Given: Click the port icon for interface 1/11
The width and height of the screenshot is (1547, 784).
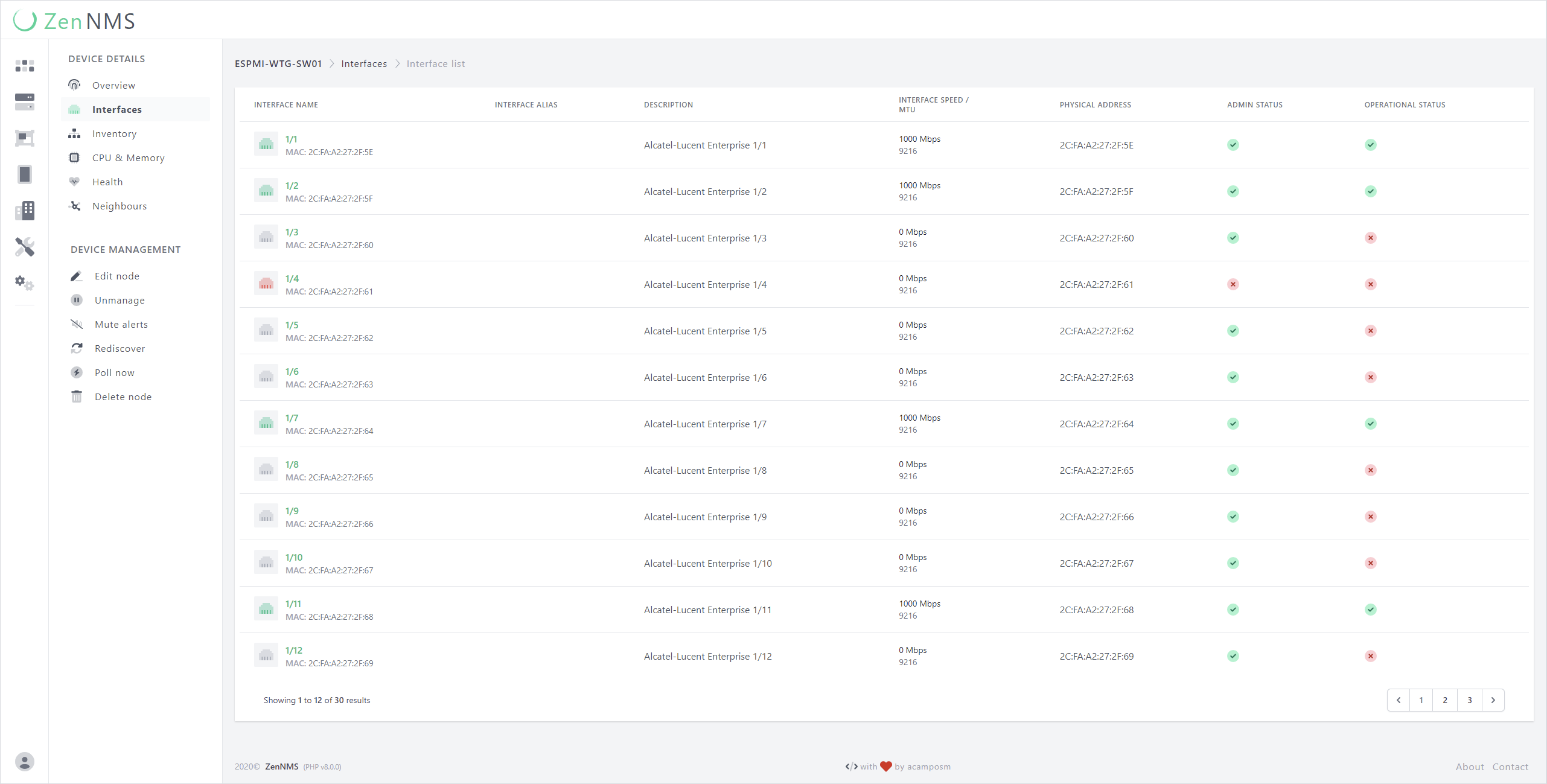Looking at the screenshot, I should point(266,610).
